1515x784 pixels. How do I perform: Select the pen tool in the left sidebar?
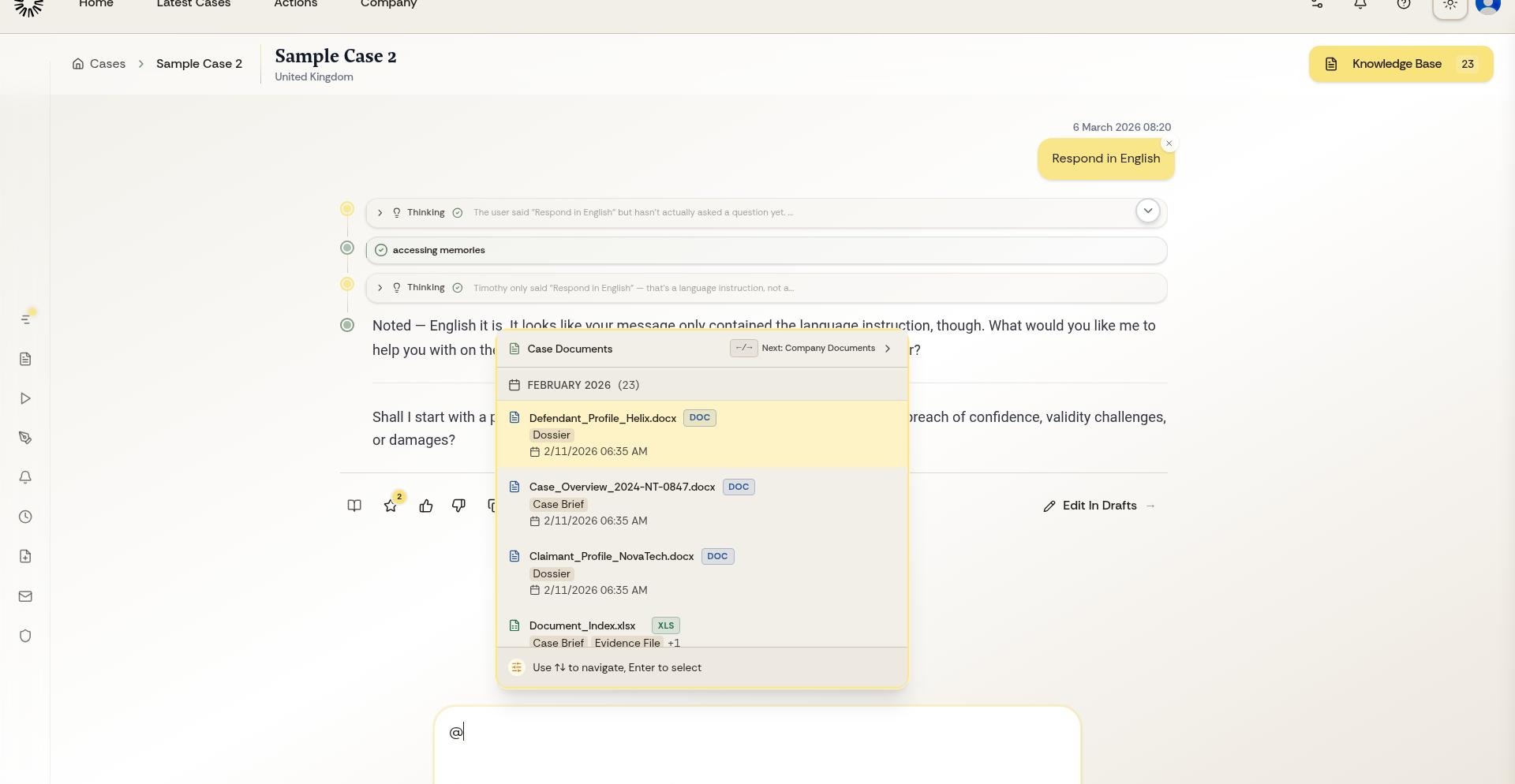click(25, 438)
